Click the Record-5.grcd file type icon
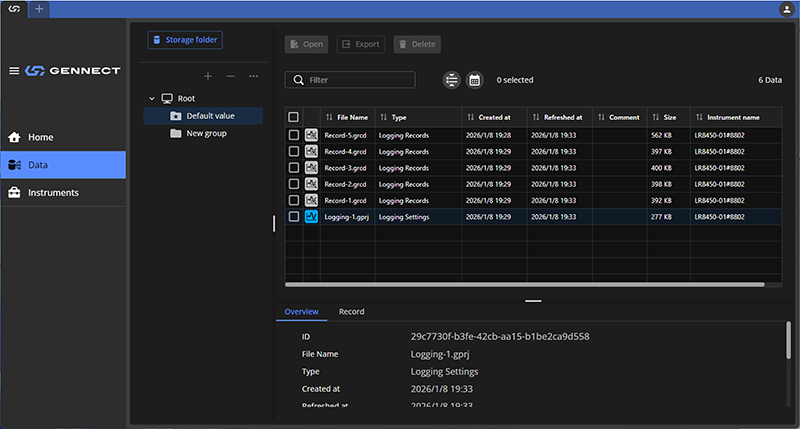800x429 pixels. pos(311,135)
